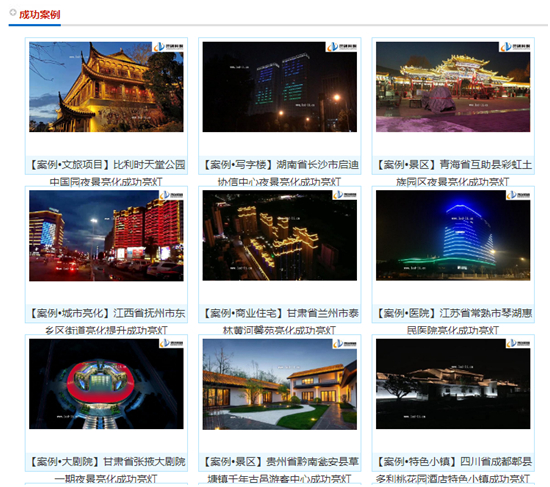550x487 pixels.
Task: Open the 【案例•医院】江苏省常熟市琴湖惠 link
Action: click(453, 313)
